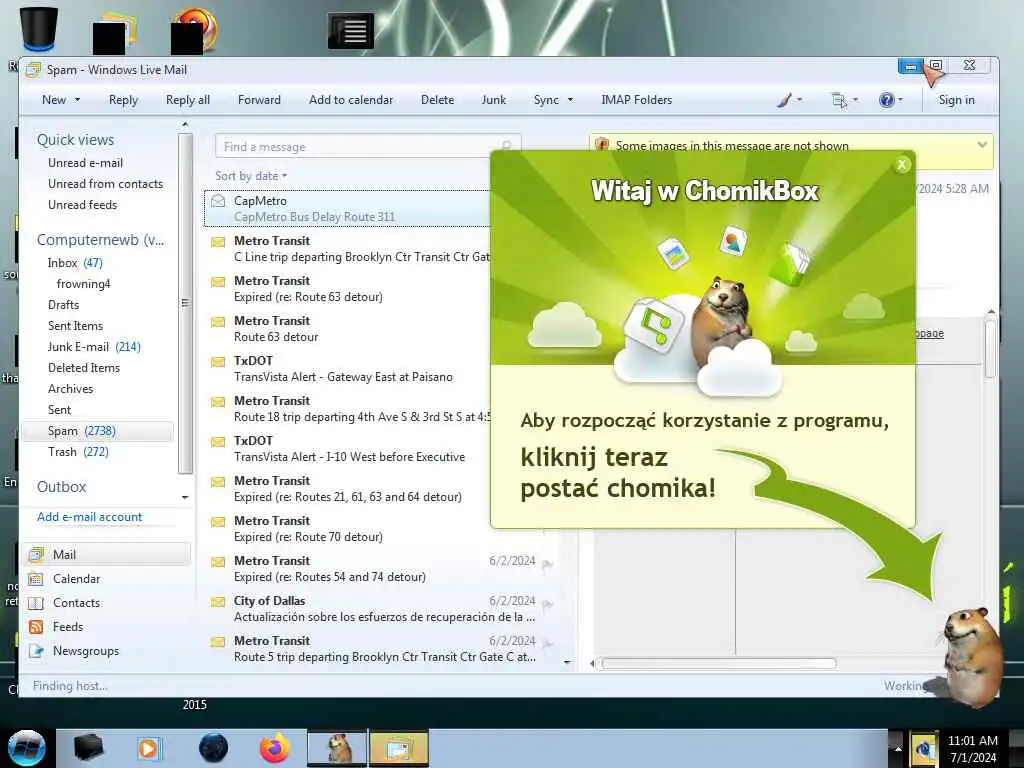Select the Trash (272) folder
The height and width of the screenshot is (768, 1024).
click(x=78, y=452)
